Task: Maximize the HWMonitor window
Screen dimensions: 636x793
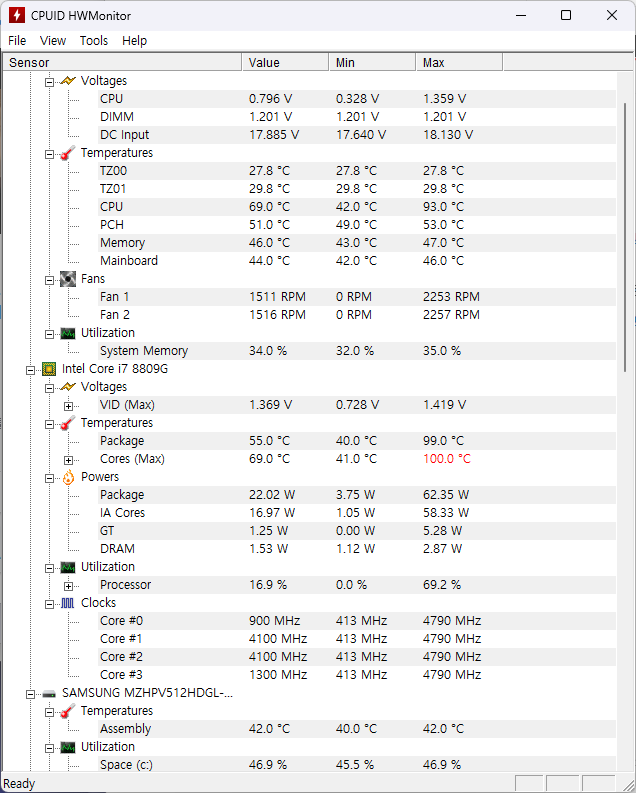Action: point(566,15)
